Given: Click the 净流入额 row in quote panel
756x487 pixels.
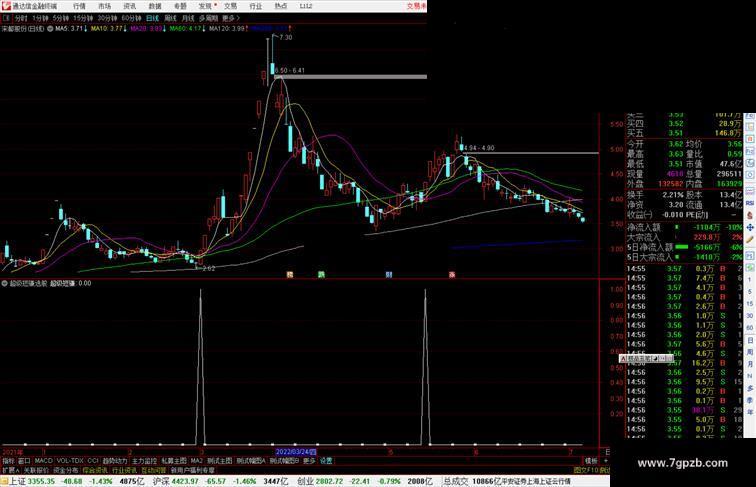Looking at the screenshot, I should click(x=684, y=227).
